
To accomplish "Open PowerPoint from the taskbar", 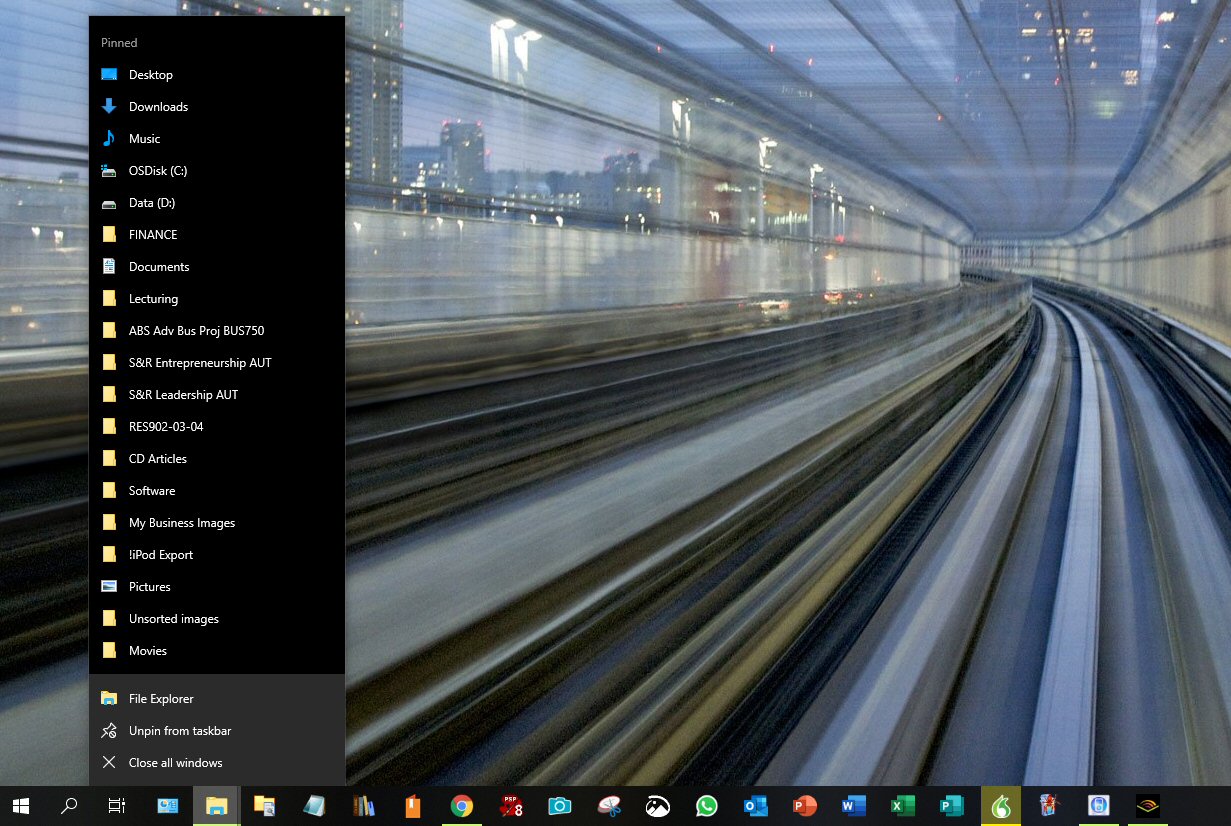I will pos(804,806).
